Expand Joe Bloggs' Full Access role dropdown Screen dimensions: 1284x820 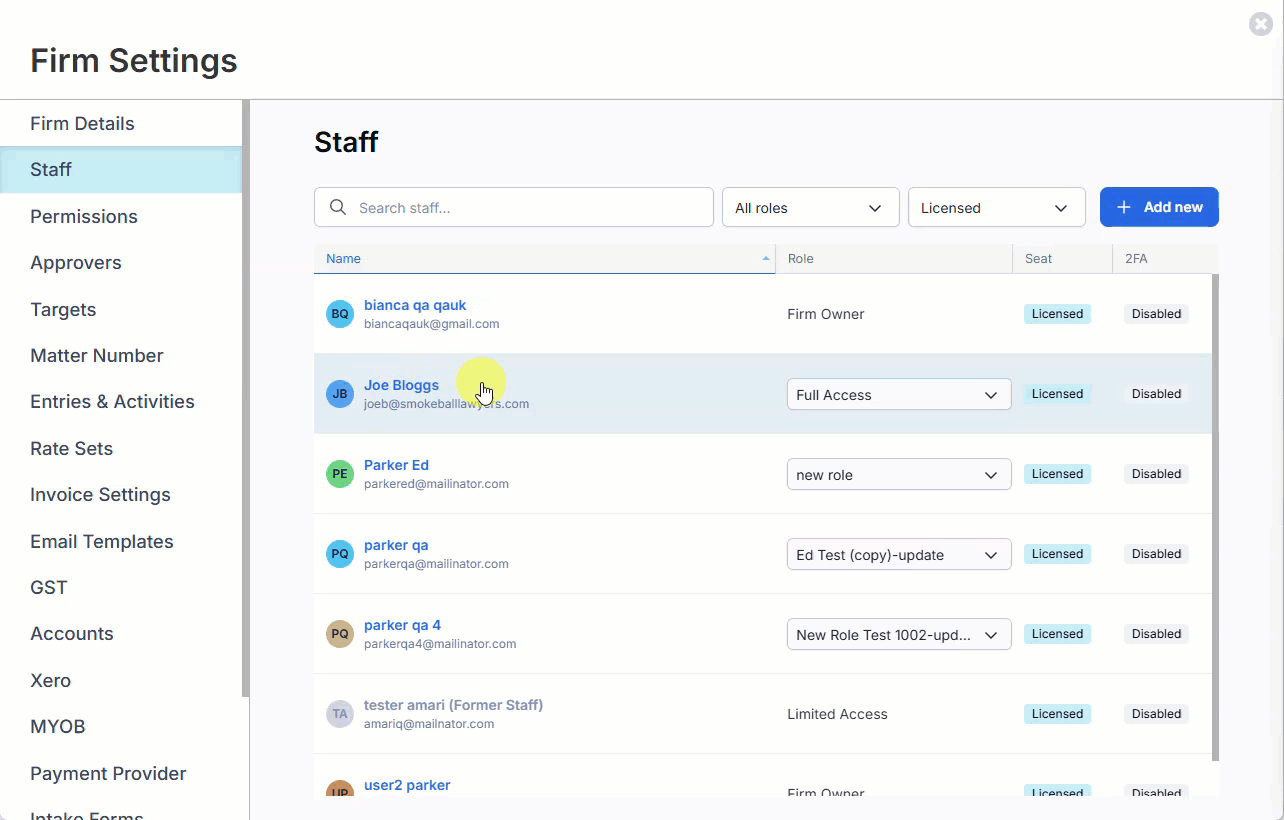click(x=899, y=394)
